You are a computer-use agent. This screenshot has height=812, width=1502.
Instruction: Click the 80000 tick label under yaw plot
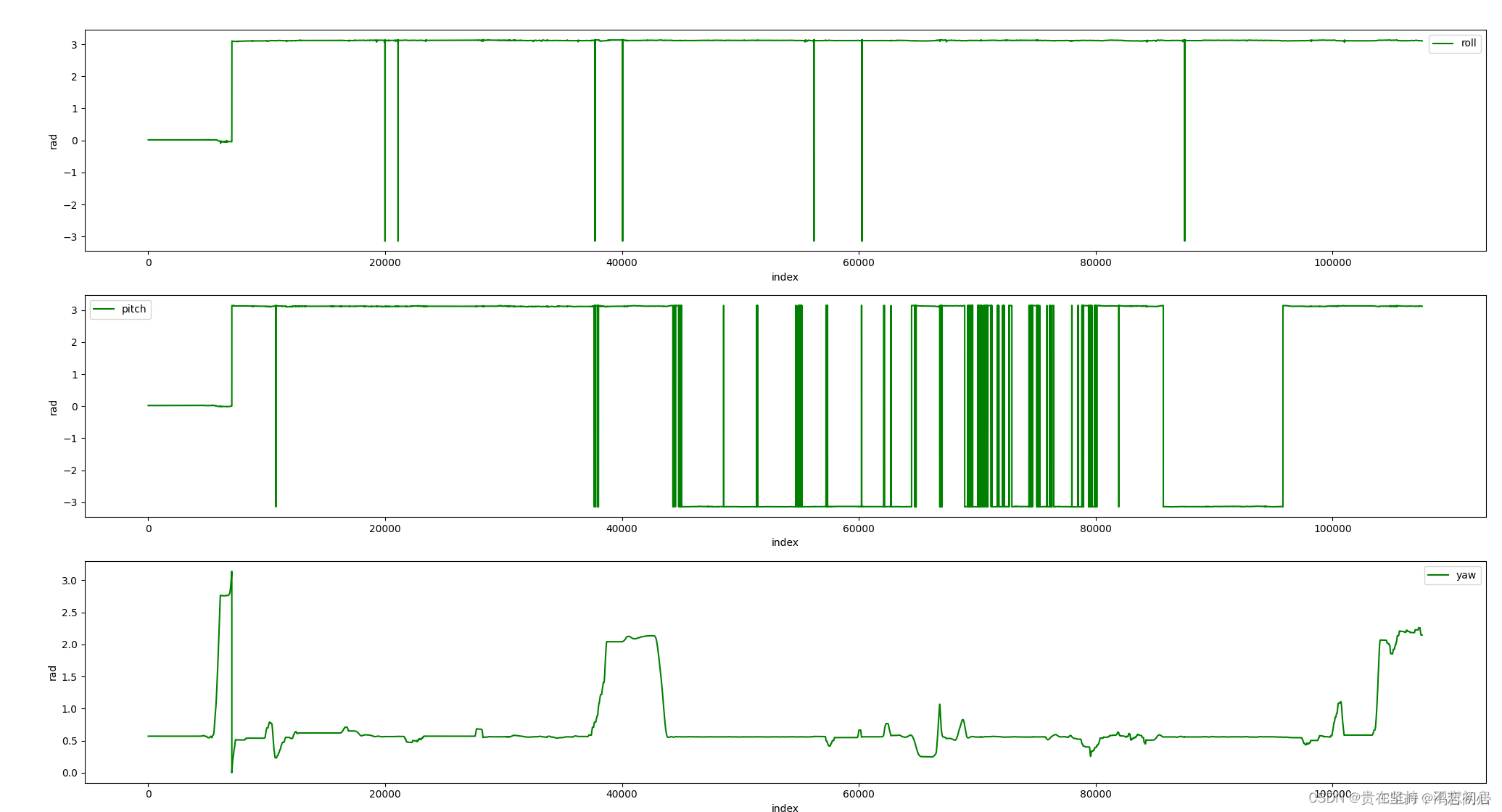click(x=1095, y=794)
